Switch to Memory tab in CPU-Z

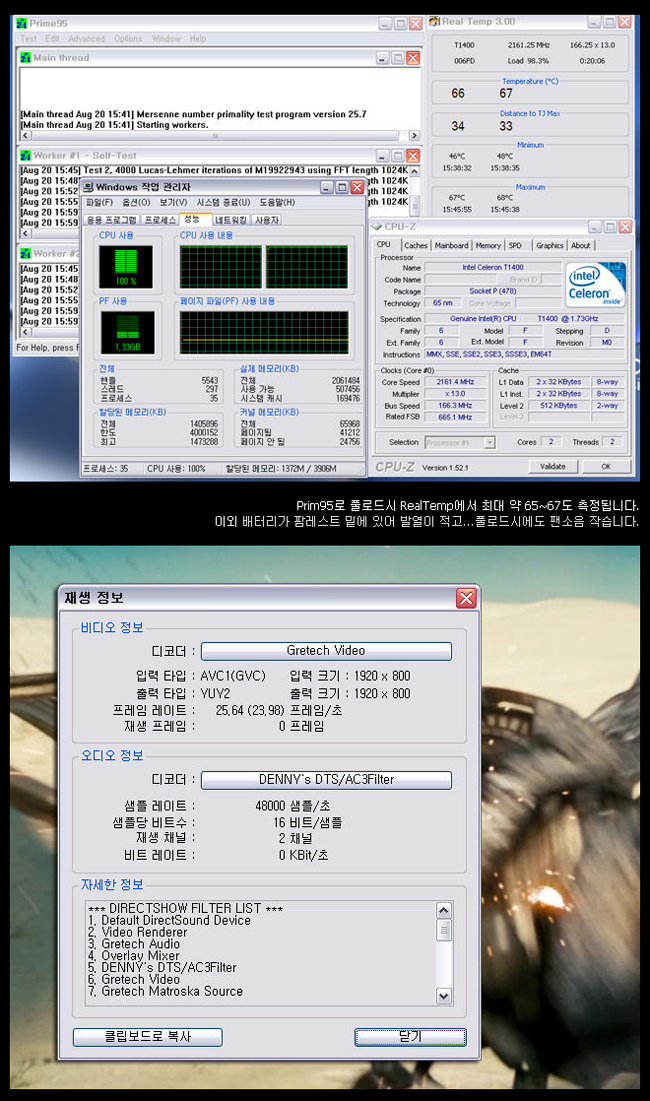[488, 245]
